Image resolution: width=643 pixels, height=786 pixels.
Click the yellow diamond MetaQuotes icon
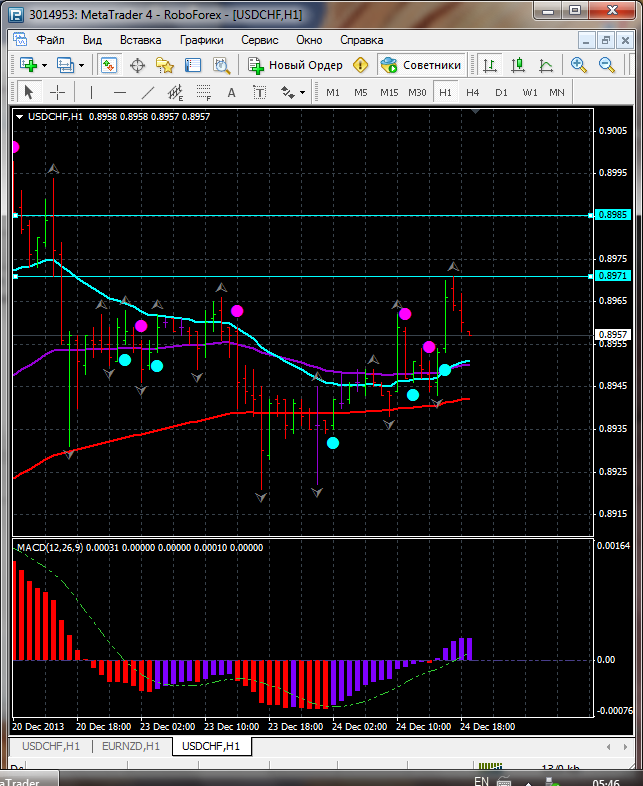[360, 65]
